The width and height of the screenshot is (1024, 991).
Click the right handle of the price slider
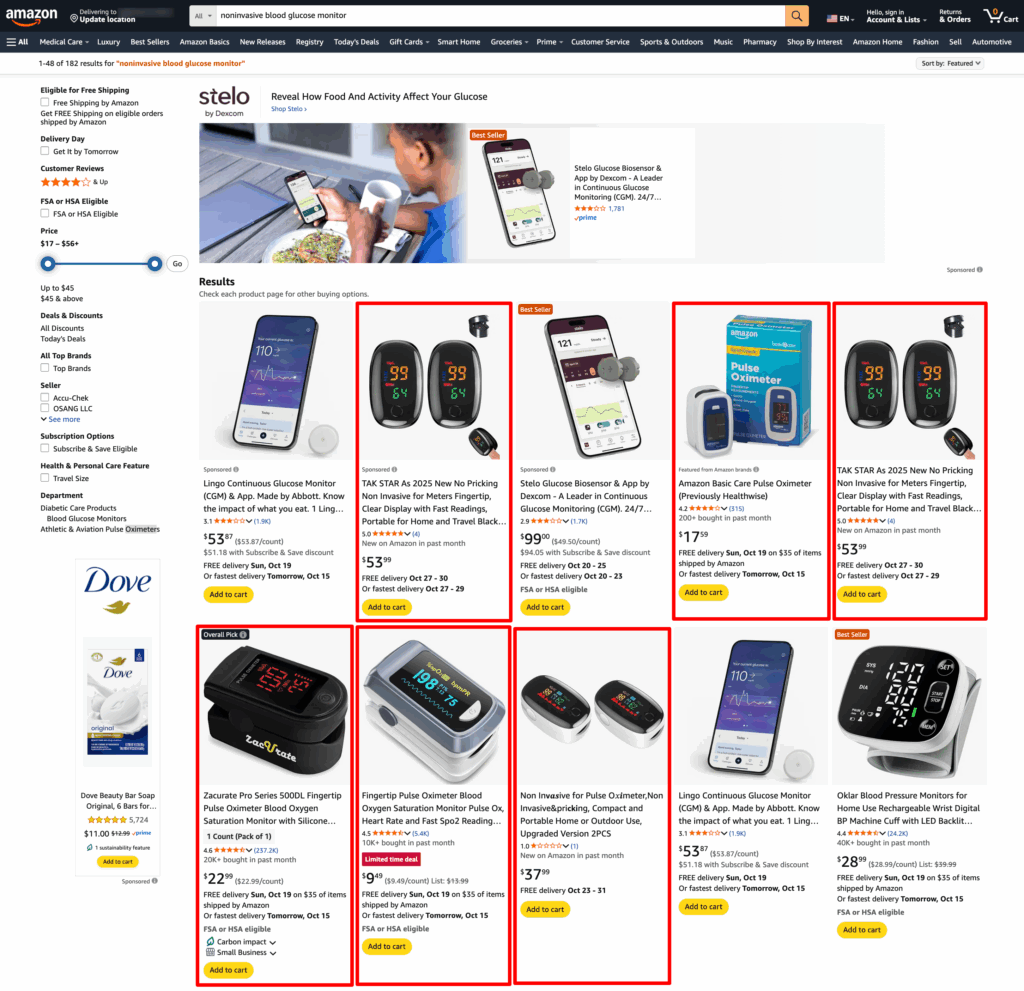tap(154, 264)
